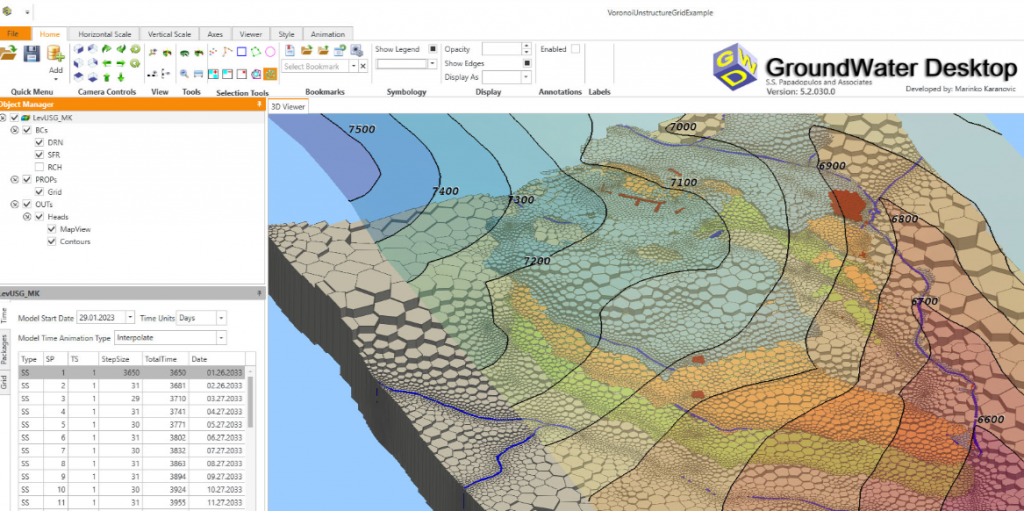Click the Open folder icon in Quick Menu
Screen dimensions: 1024x511
tap(10, 55)
